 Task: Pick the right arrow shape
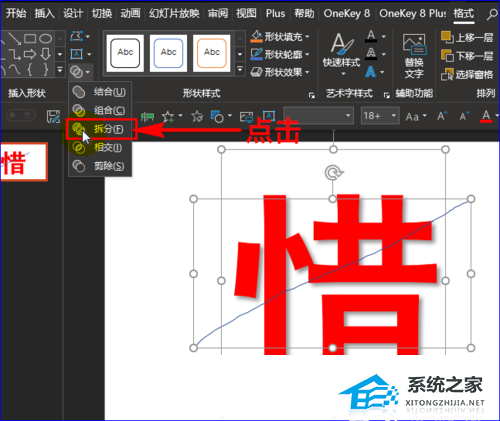30,54
